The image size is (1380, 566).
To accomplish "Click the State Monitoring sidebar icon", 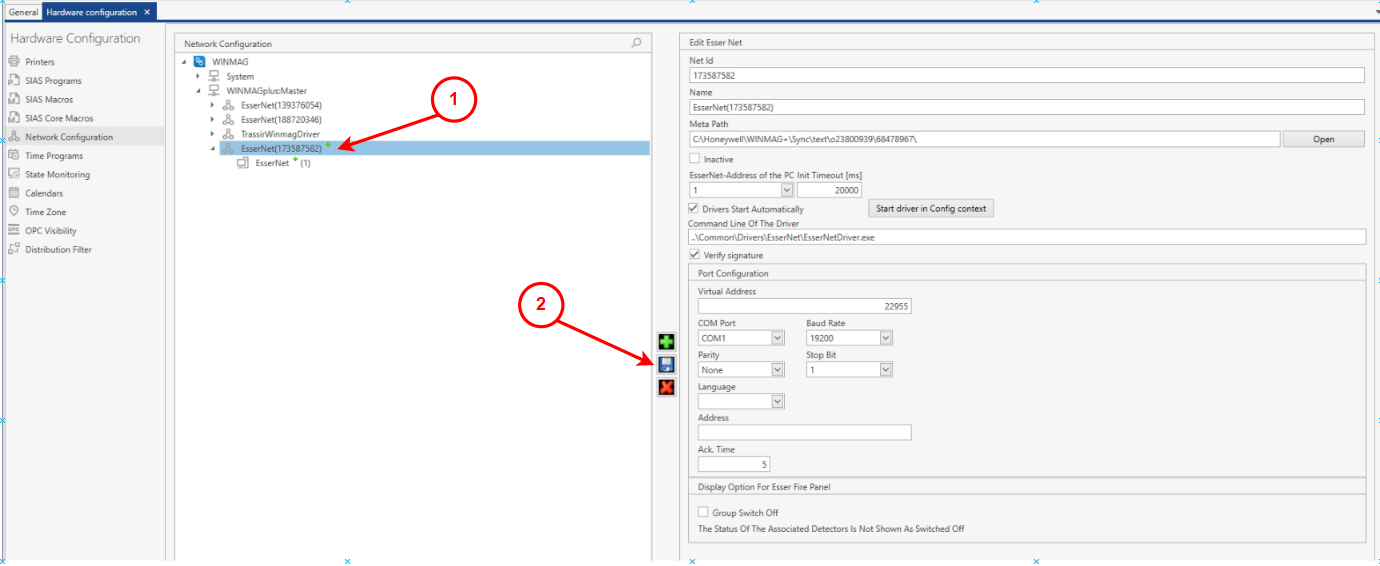I will click(x=14, y=174).
